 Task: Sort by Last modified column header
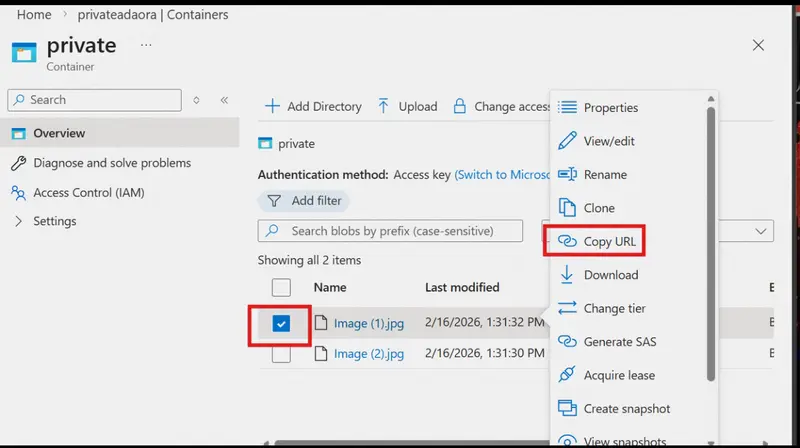[x=462, y=288]
